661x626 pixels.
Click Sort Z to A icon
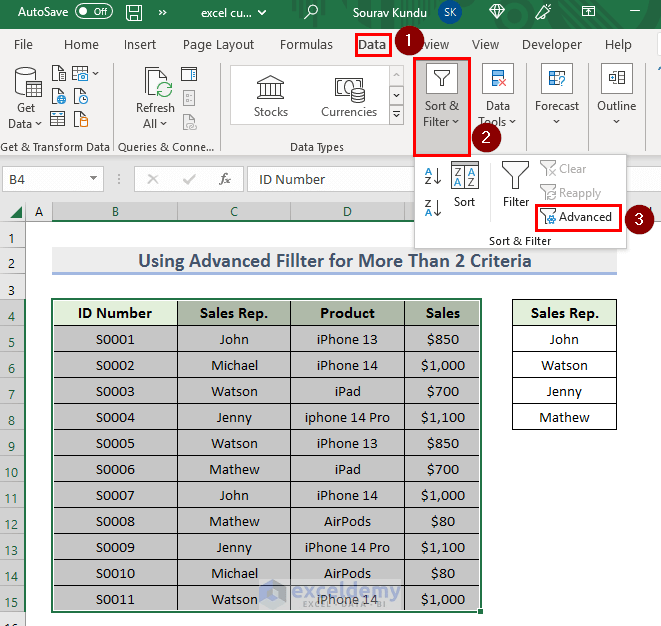tap(433, 208)
